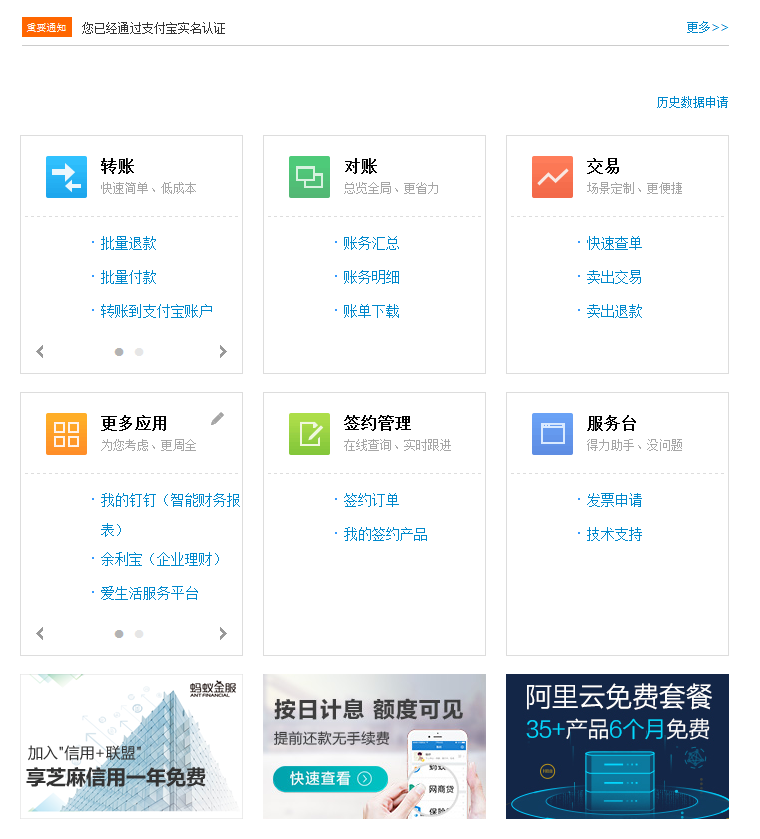This screenshot has width=760, height=839.
Task: Go to previous page in 转账 card
Action: click(40, 352)
